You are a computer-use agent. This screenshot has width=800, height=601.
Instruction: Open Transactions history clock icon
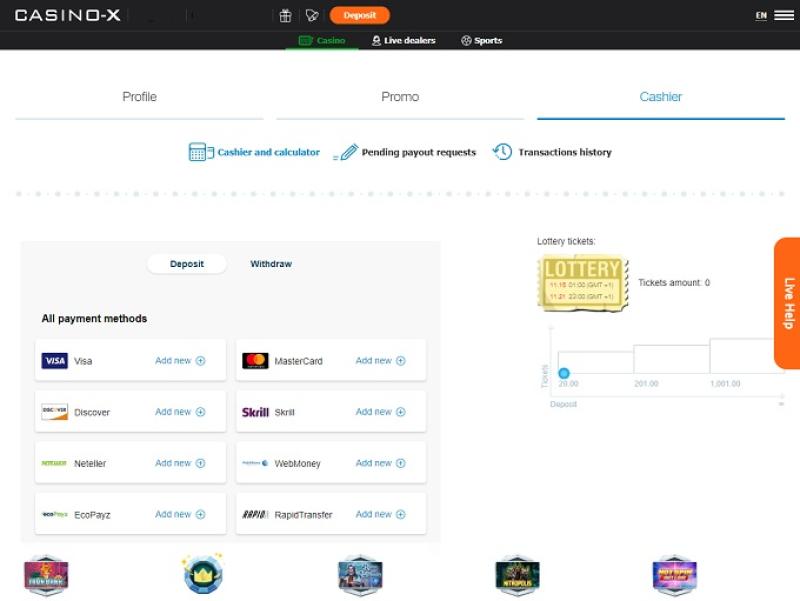point(502,152)
